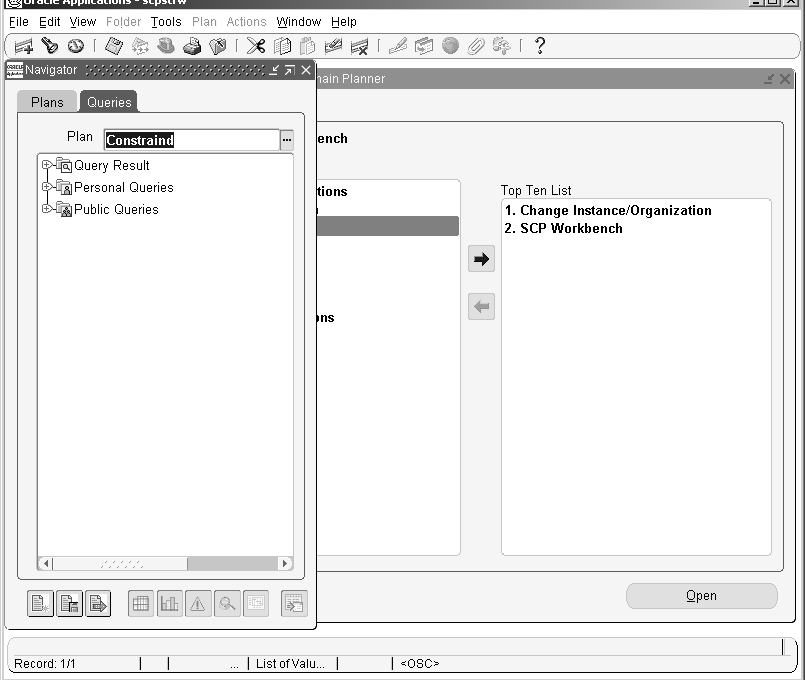The image size is (805, 680).
Task: Click the grayed Gantt chart icon in Navigator
Action: (x=256, y=604)
